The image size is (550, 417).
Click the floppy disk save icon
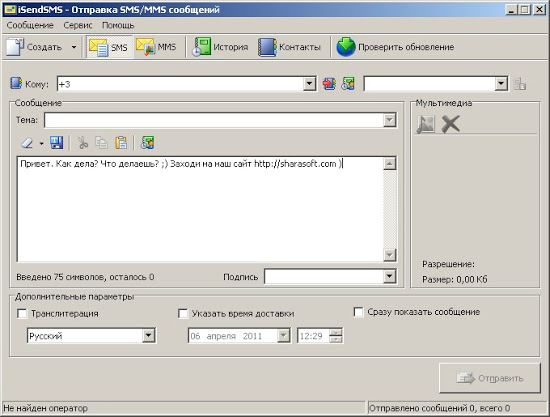[x=56, y=143]
